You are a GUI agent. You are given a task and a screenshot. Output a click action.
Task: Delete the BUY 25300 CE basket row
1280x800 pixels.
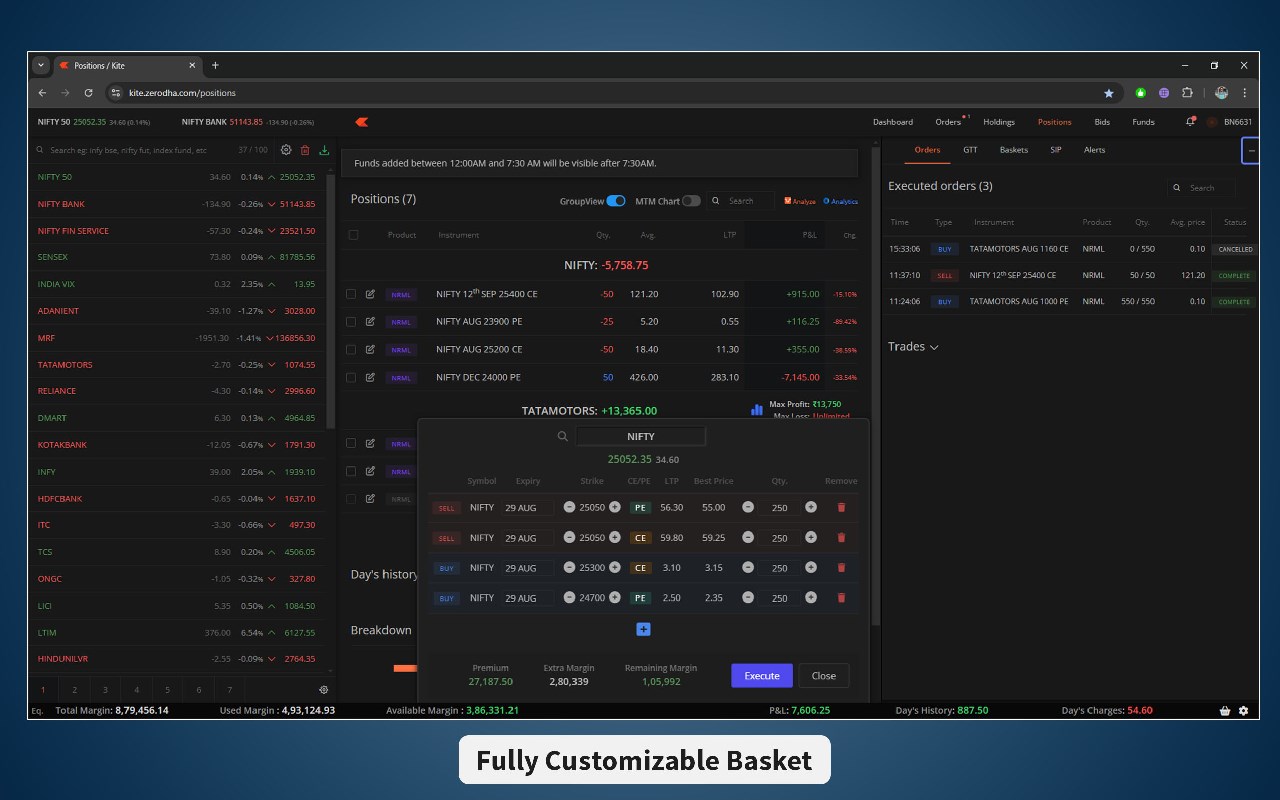point(841,568)
